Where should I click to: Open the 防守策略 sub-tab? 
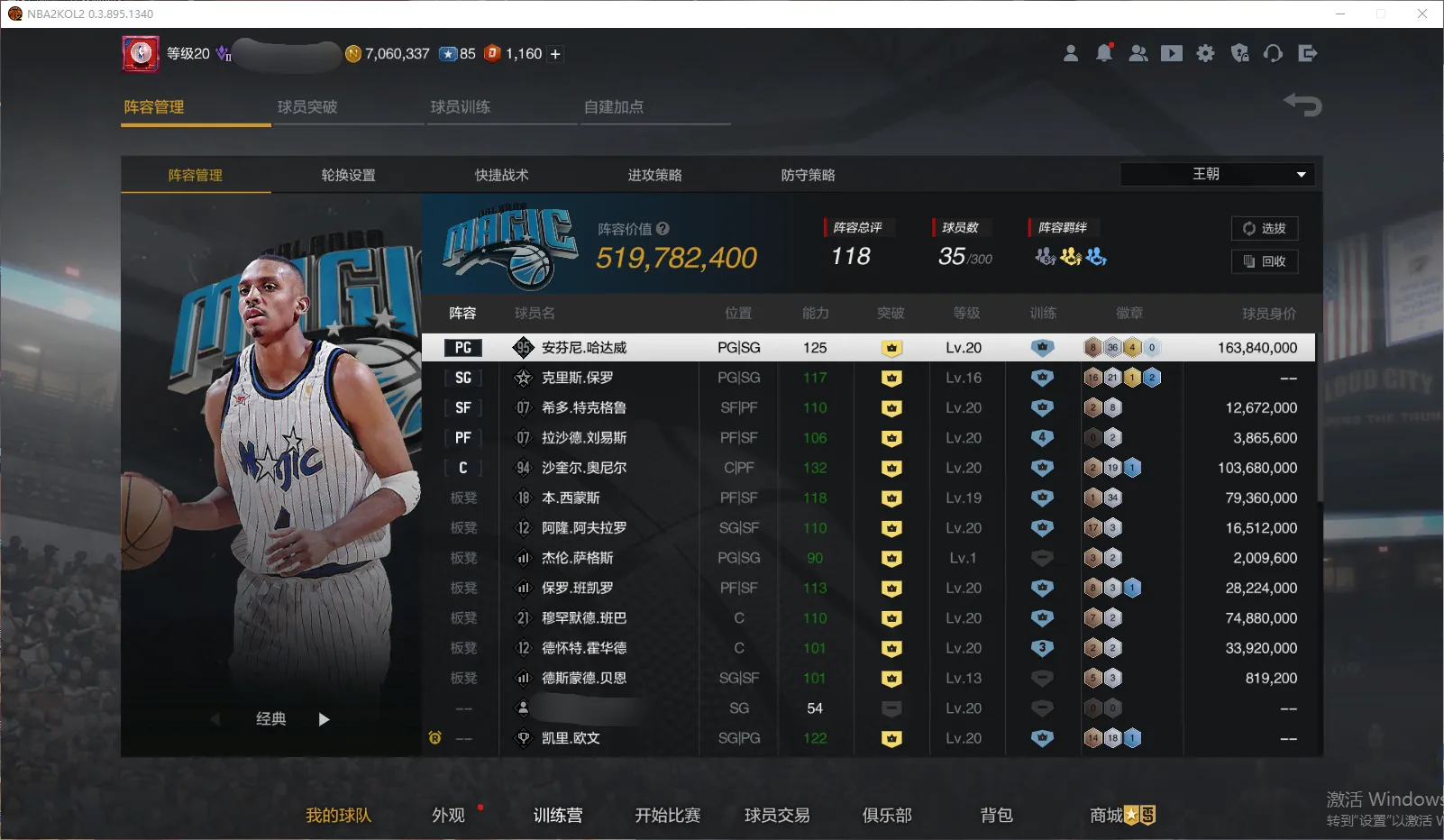(809, 175)
